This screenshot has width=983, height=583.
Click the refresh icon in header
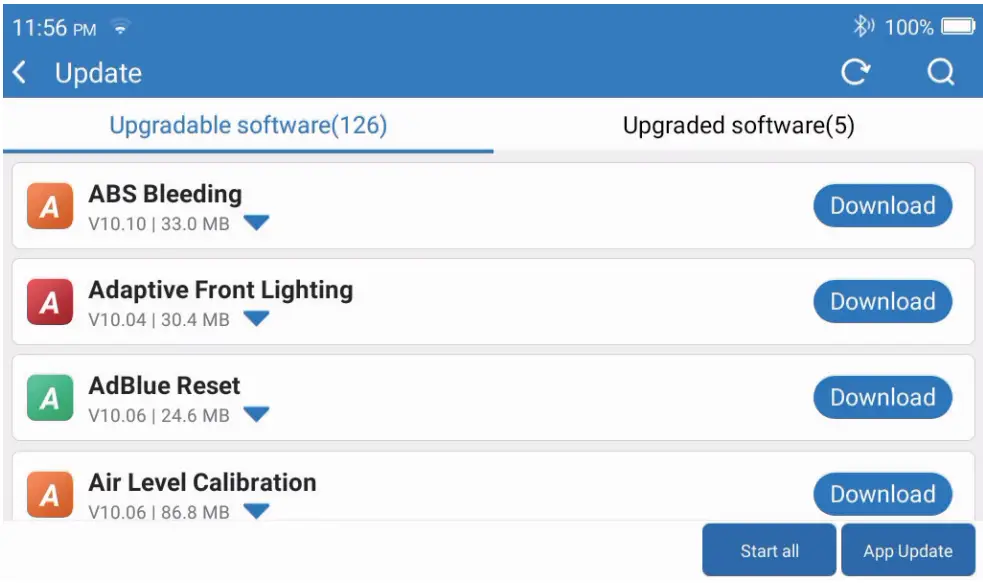(855, 72)
